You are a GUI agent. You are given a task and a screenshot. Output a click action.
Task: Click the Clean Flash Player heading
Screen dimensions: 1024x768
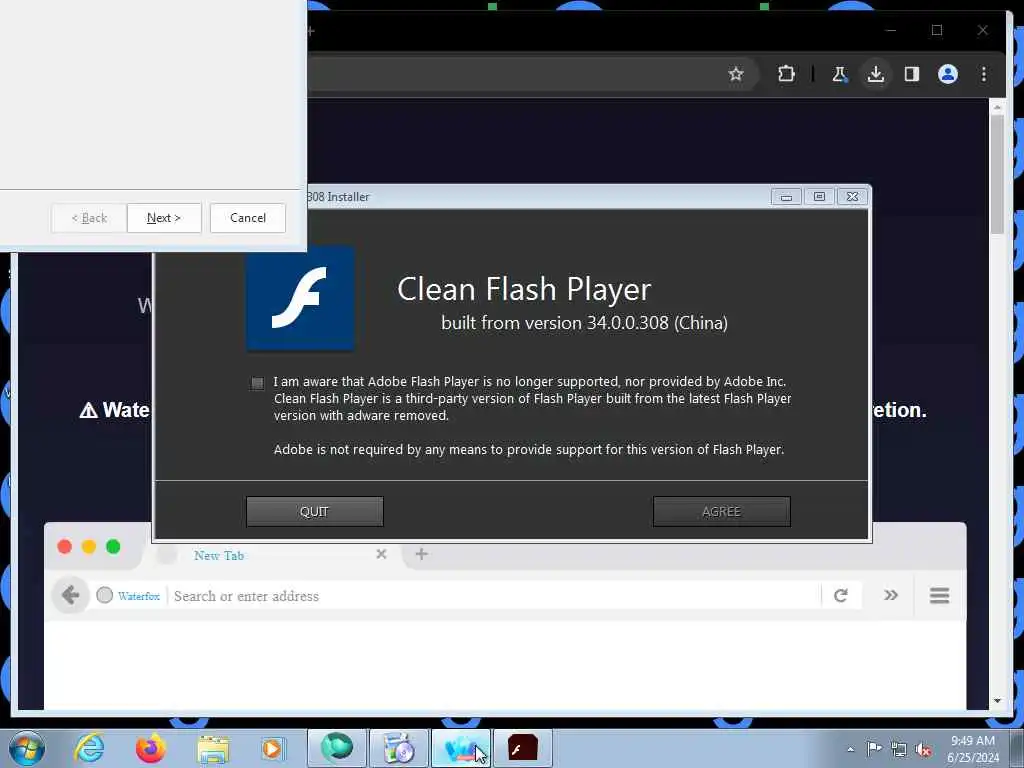click(524, 289)
